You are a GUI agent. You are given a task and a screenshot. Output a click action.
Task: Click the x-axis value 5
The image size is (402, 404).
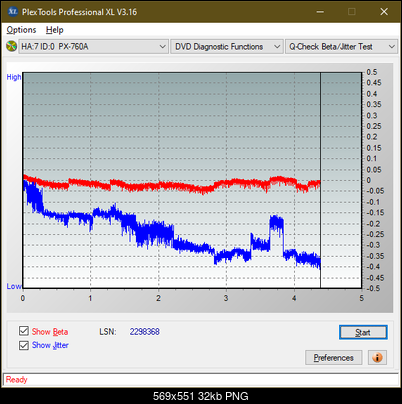coord(362,298)
